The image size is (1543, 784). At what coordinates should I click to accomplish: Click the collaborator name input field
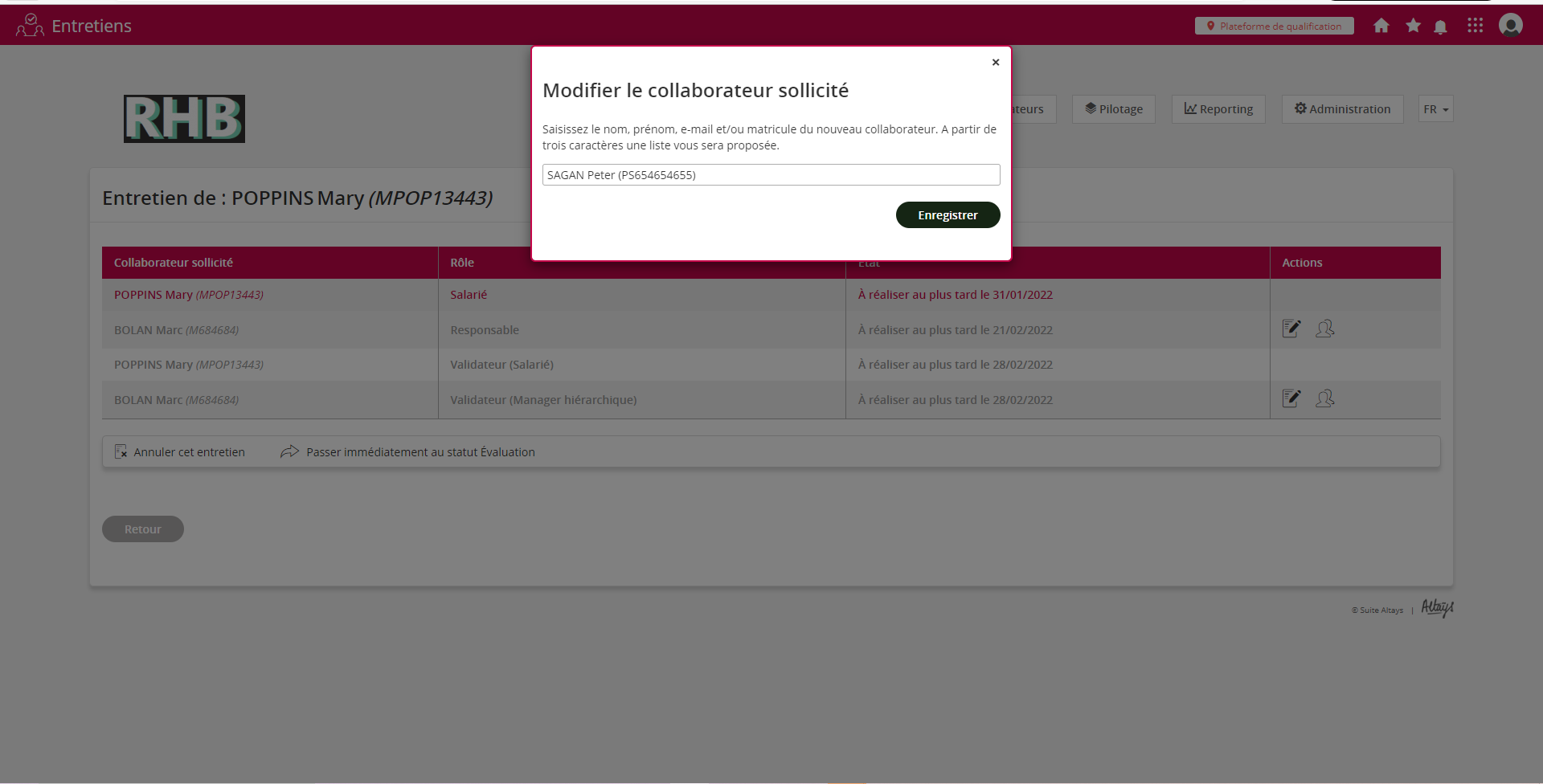tap(771, 175)
